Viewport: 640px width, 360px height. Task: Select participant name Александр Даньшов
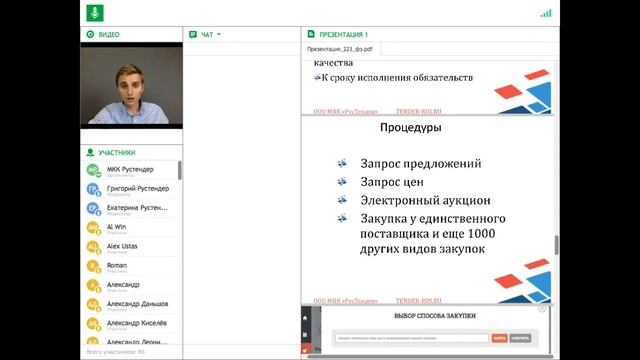pyautogui.click(x=138, y=303)
